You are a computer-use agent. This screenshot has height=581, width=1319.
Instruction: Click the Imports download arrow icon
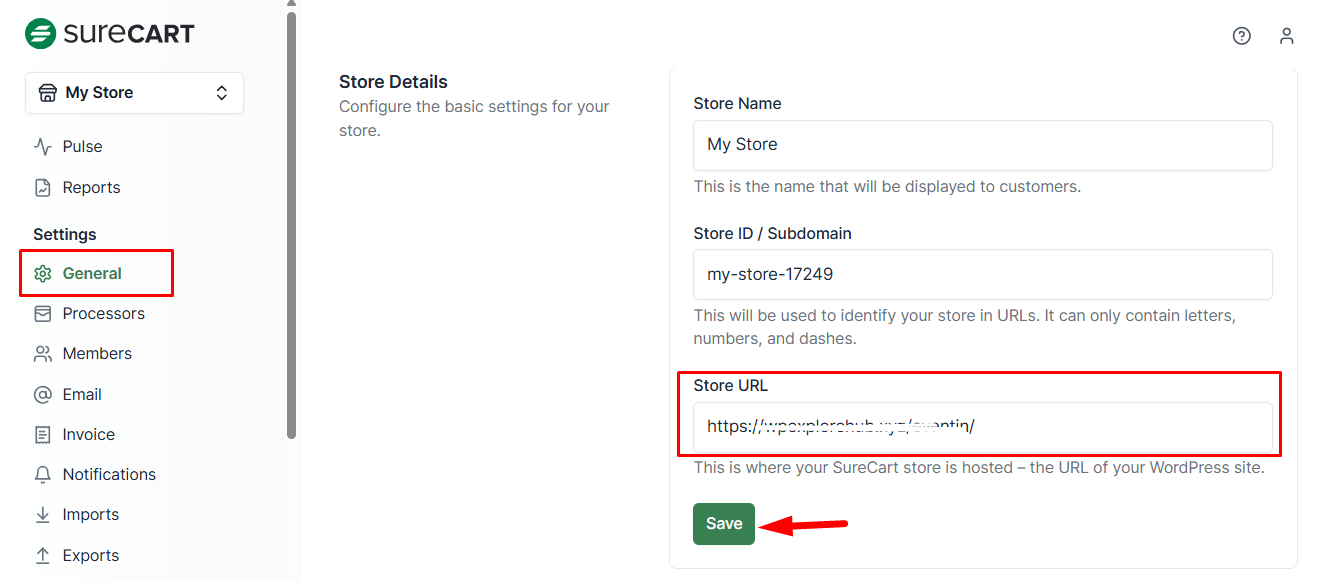point(42,515)
